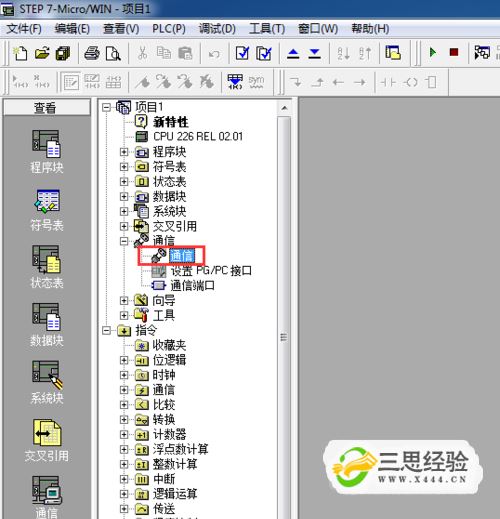Click the Upload from PLC arrow icon
This screenshot has width=500, height=519.
click(293, 53)
